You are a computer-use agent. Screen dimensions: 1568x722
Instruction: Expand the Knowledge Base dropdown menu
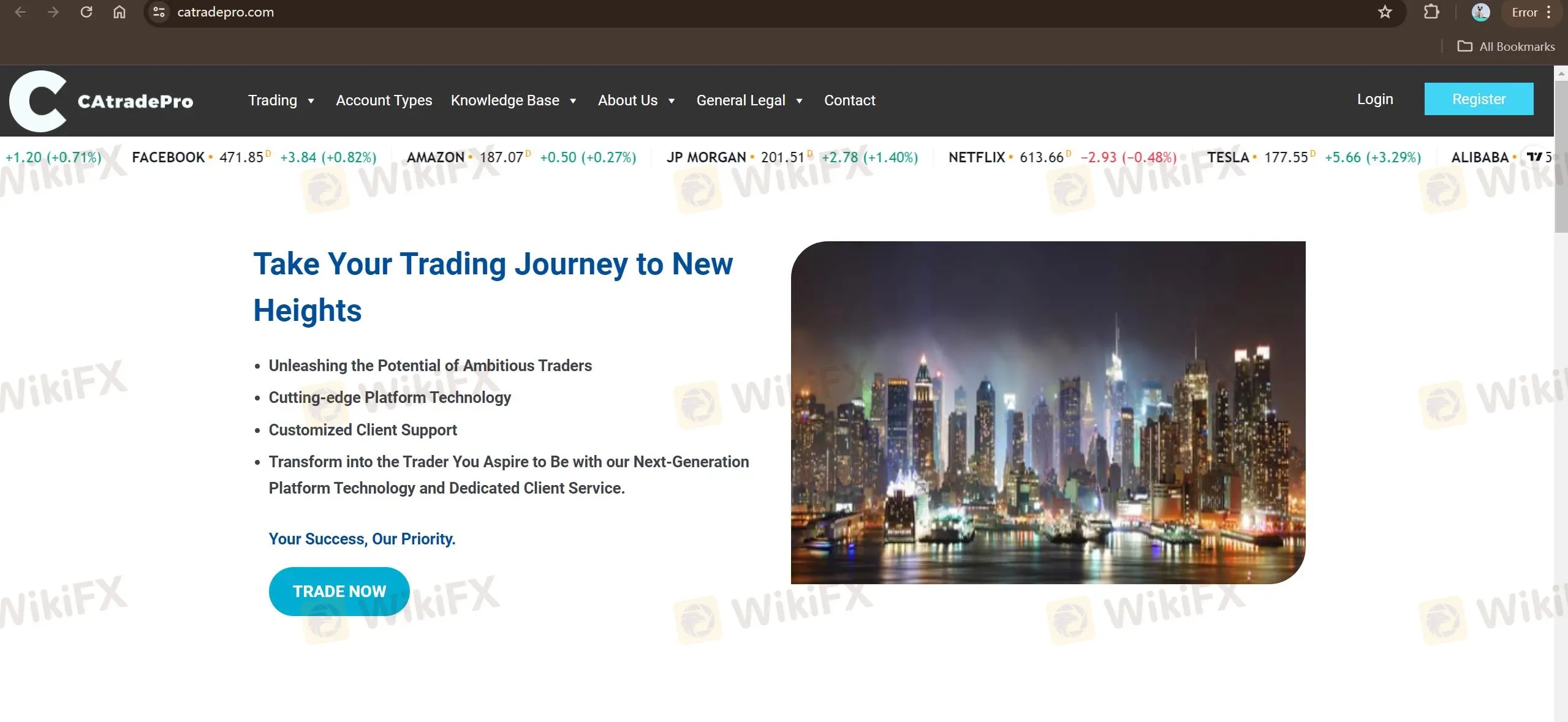[x=514, y=100]
